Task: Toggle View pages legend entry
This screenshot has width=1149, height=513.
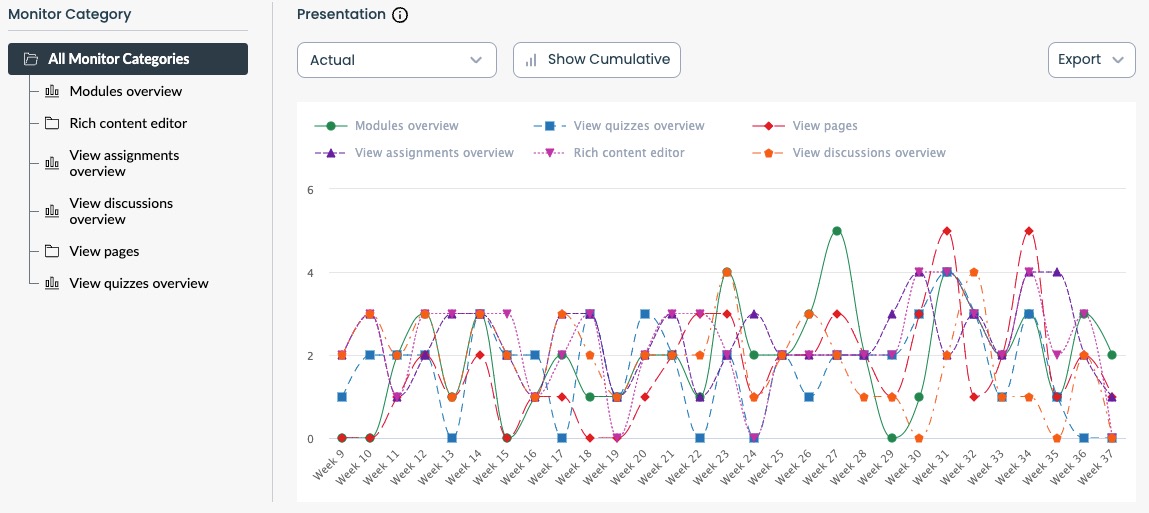Action: (x=824, y=126)
